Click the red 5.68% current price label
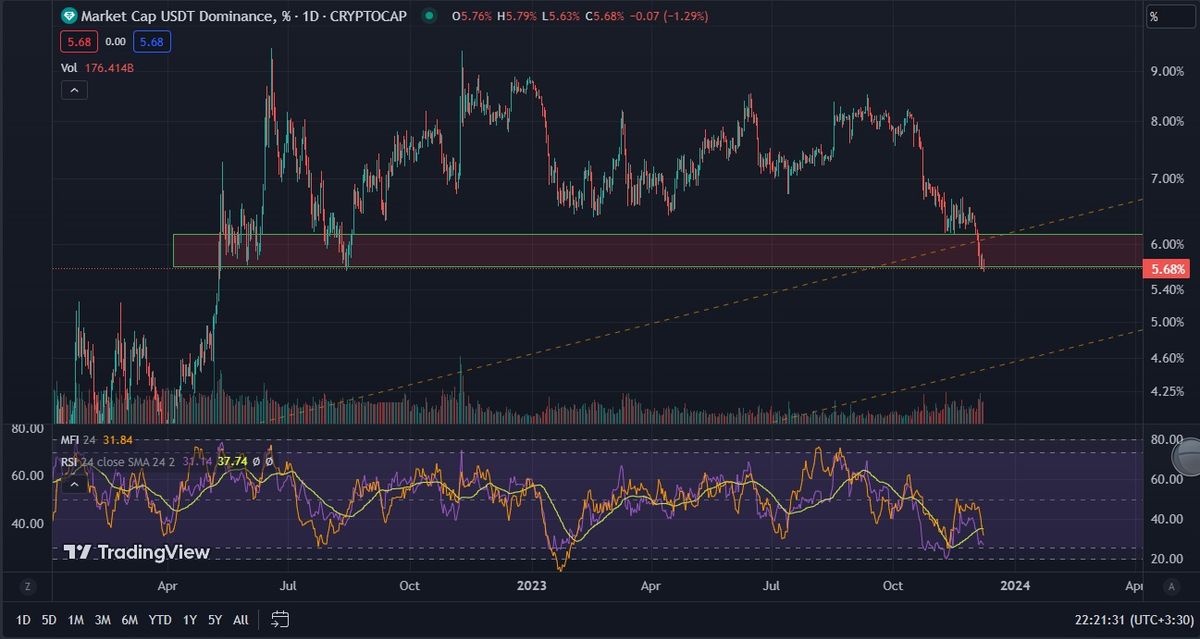The height and width of the screenshot is (639, 1200). [x=1168, y=269]
